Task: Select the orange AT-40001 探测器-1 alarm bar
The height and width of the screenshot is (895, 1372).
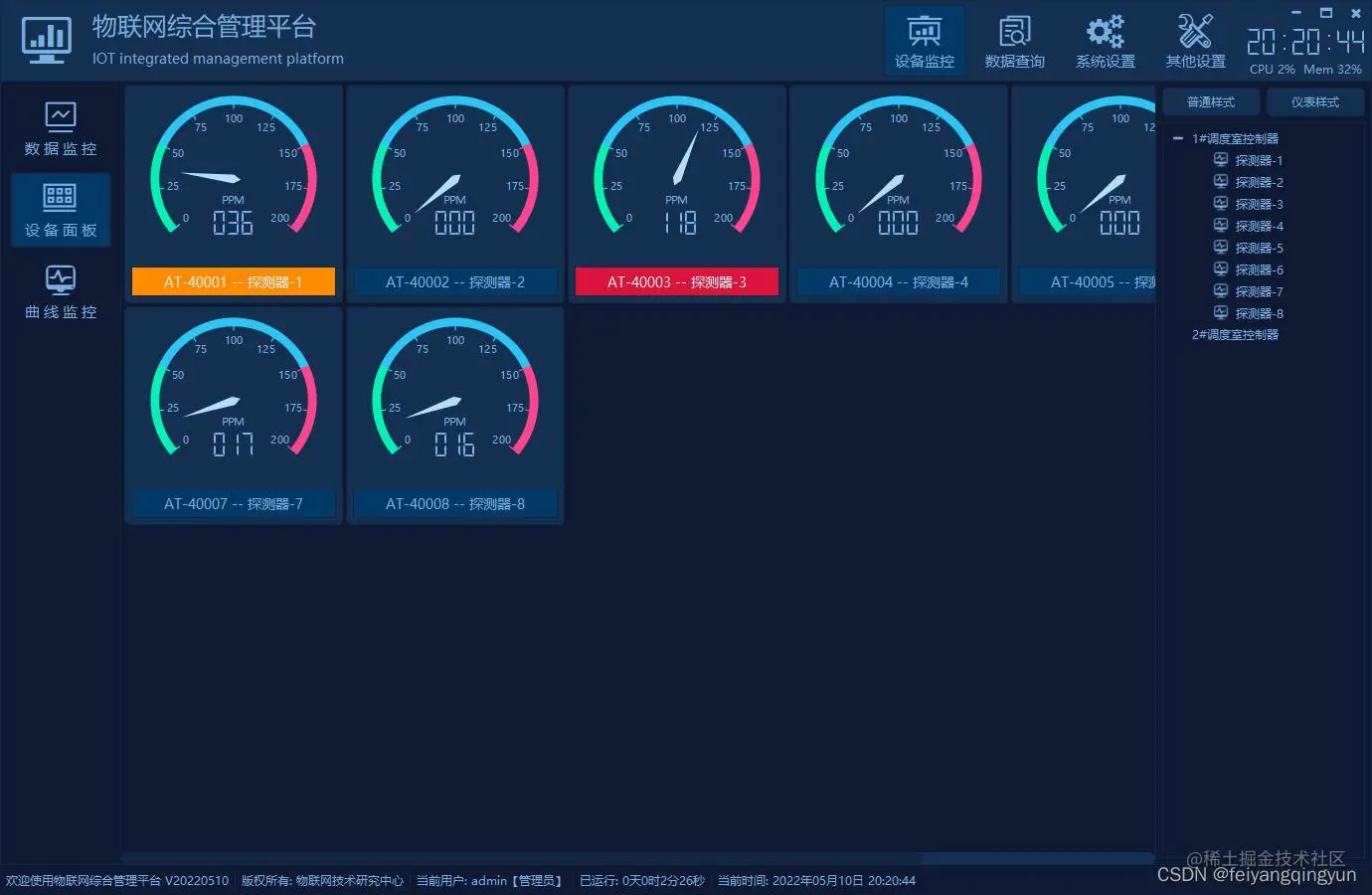Action: click(x=233, y=281)
